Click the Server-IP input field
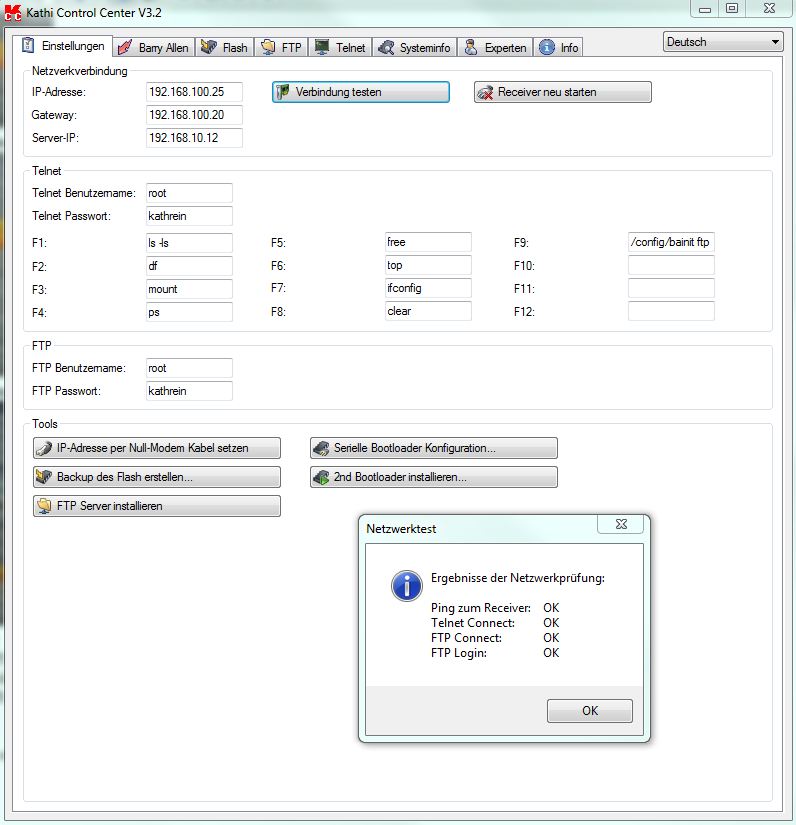The width and height of the screenshot is (796, 825). click(194, 138)
